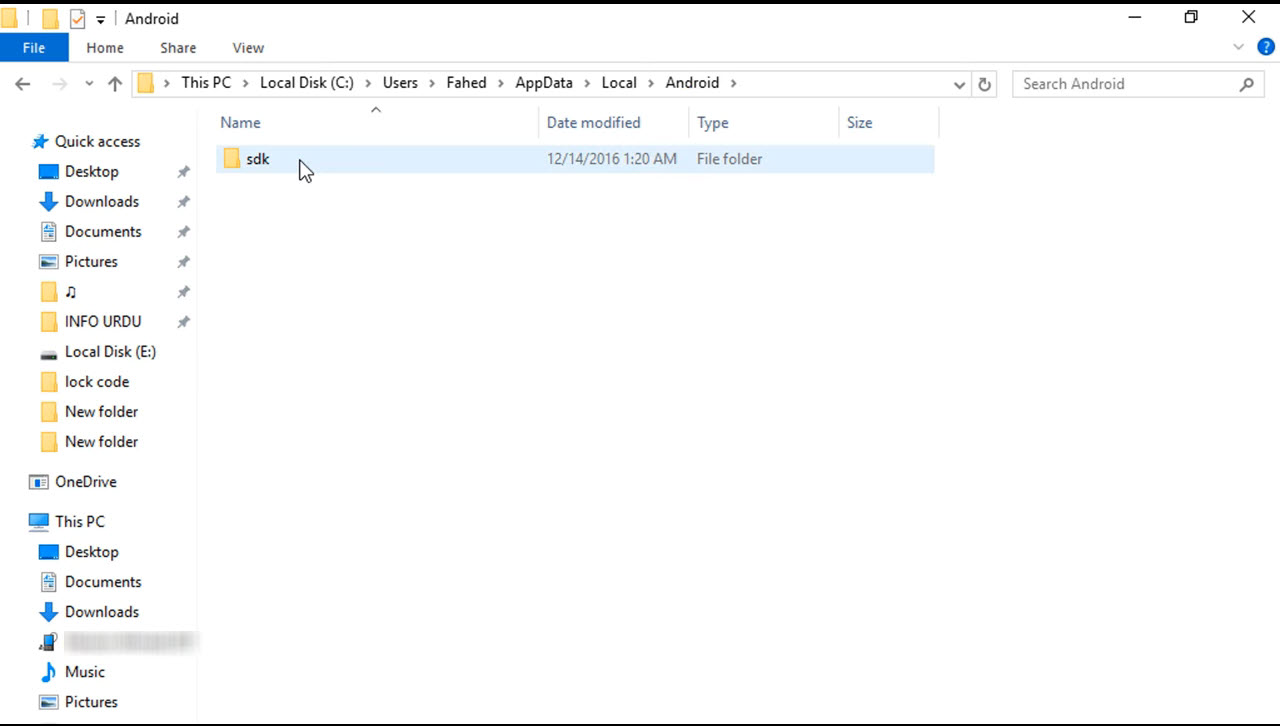Click the Properties checkmark icon in title bar
The height and width of the screenshot is (726, 1280).
pyautogui.click(x=77, y=18)
